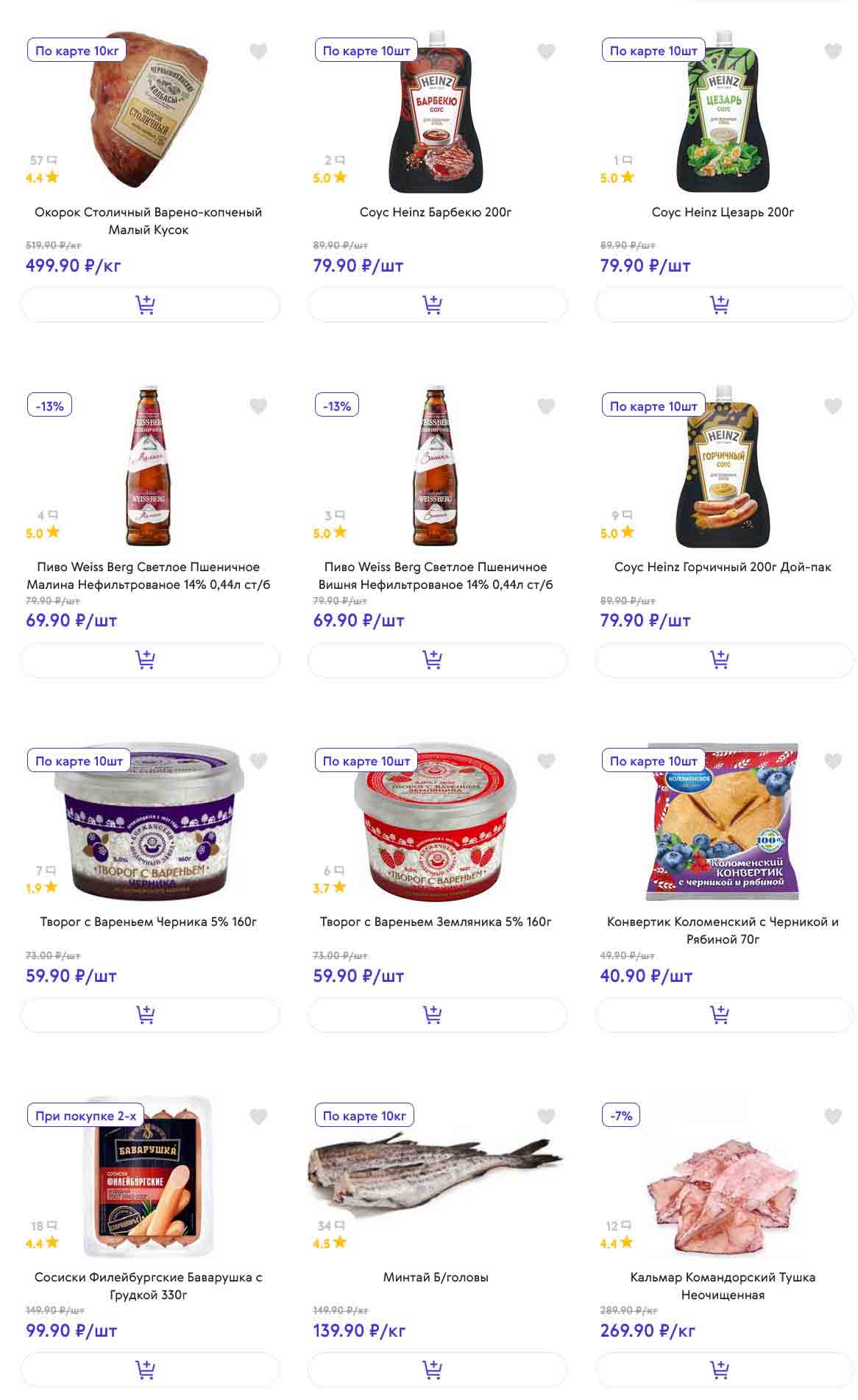Image resolution: width=858 pixels, height=1400 pixels.
Task: Favorite the Творог с Вареньем Земляника
Action: coord(546,761)
